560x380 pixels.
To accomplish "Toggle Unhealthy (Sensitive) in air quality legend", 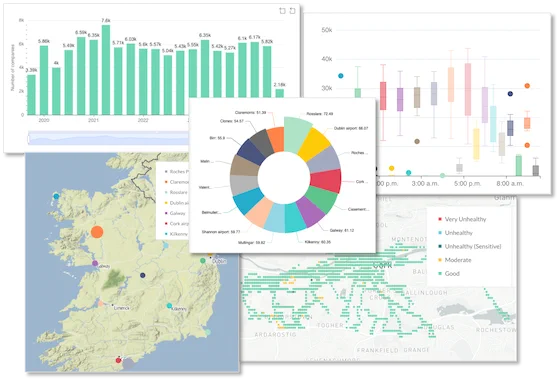I will click(x=470, y=246).
